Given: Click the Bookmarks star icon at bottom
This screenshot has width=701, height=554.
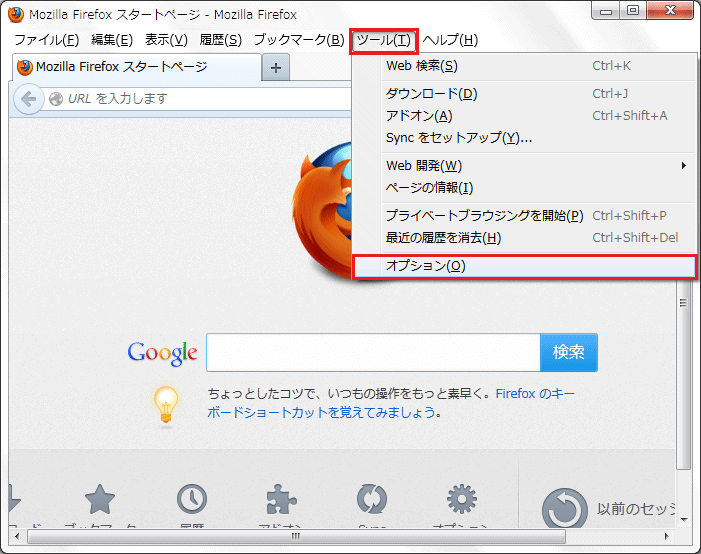Looking at the screenshot, I should point(99,502).
